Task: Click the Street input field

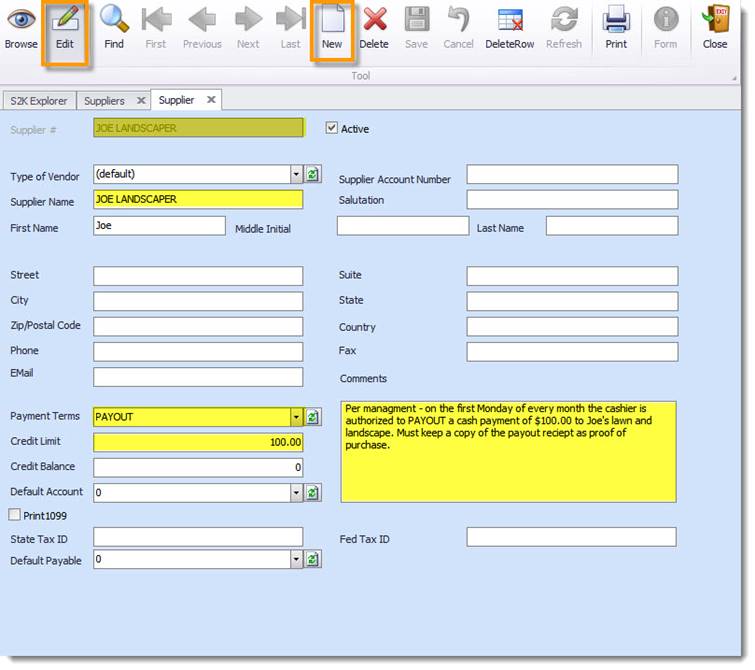Action: [x=198, y=276]
